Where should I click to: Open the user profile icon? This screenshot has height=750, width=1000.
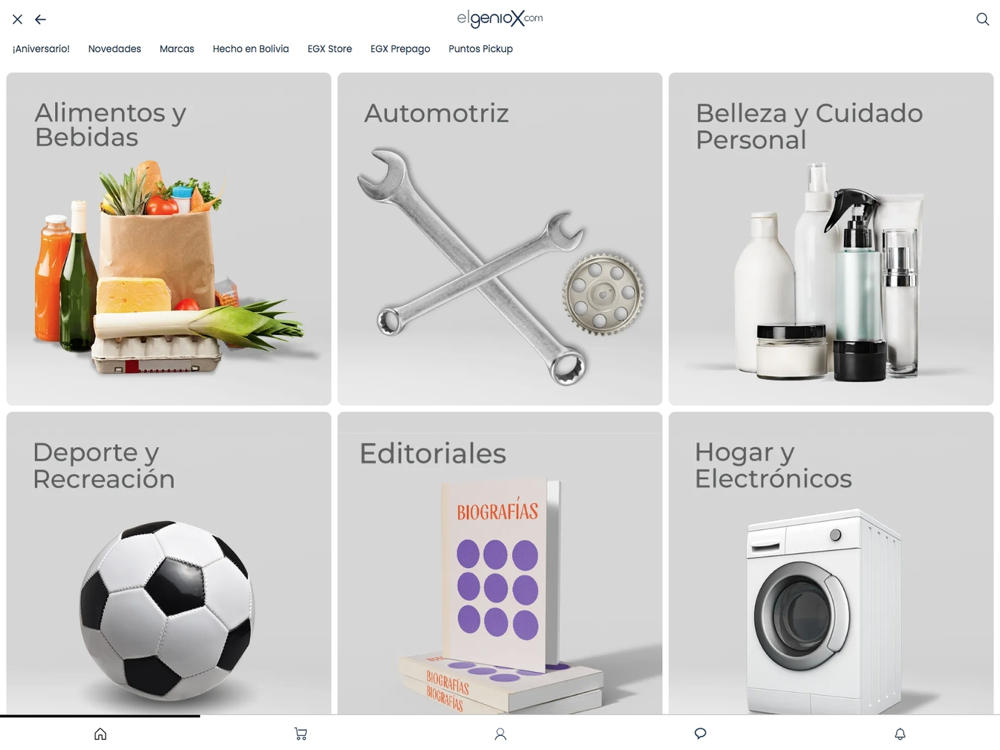click(x=501, y=734)
